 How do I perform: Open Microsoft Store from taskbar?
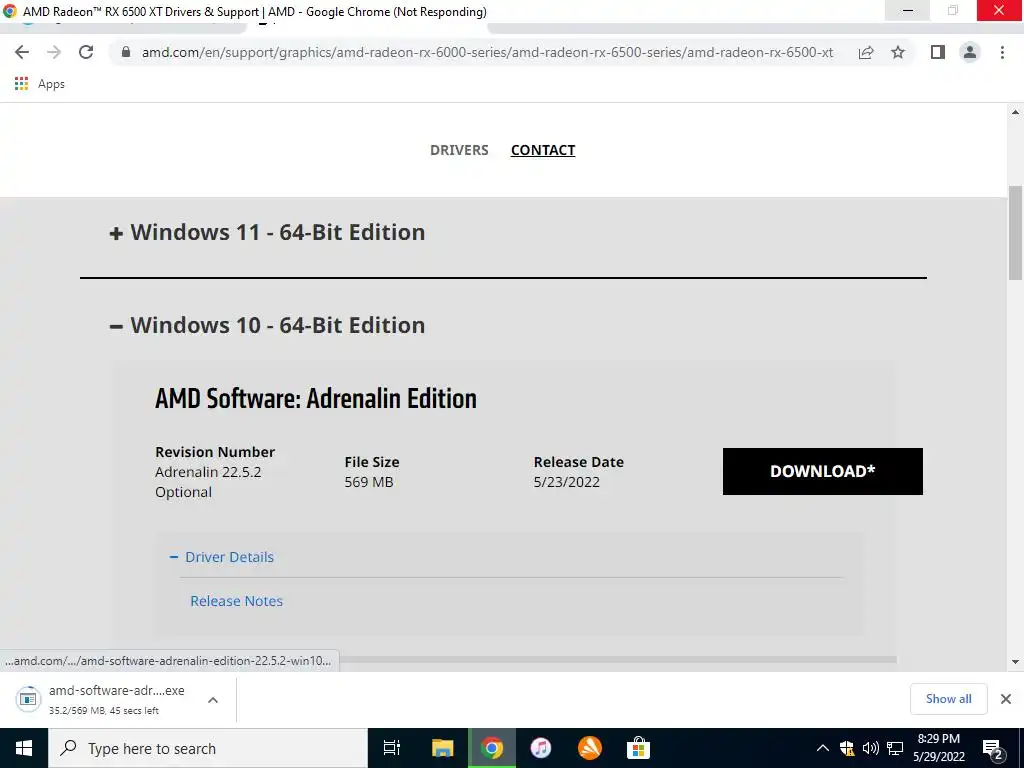[x=638, y=748]
